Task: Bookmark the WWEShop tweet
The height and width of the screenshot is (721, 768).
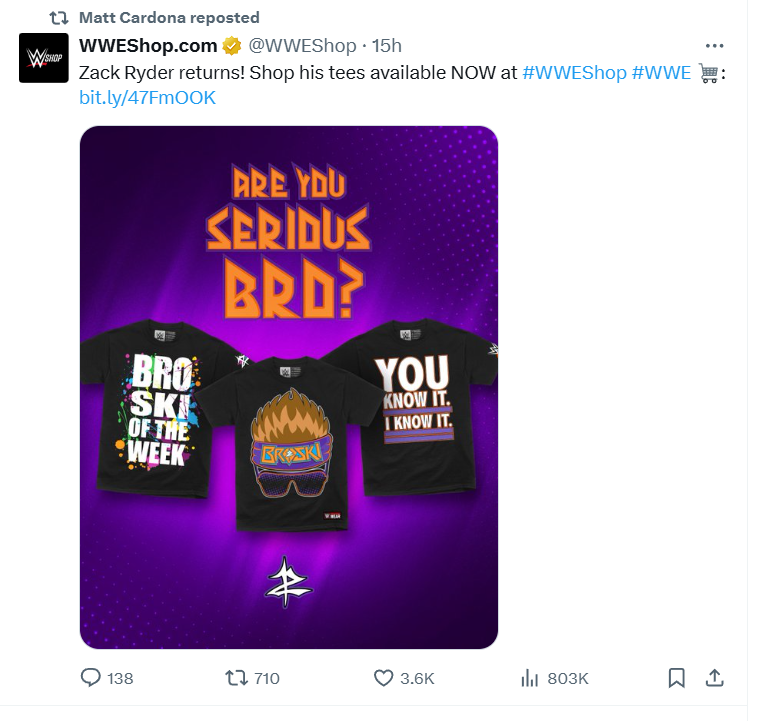Action: 676,678
